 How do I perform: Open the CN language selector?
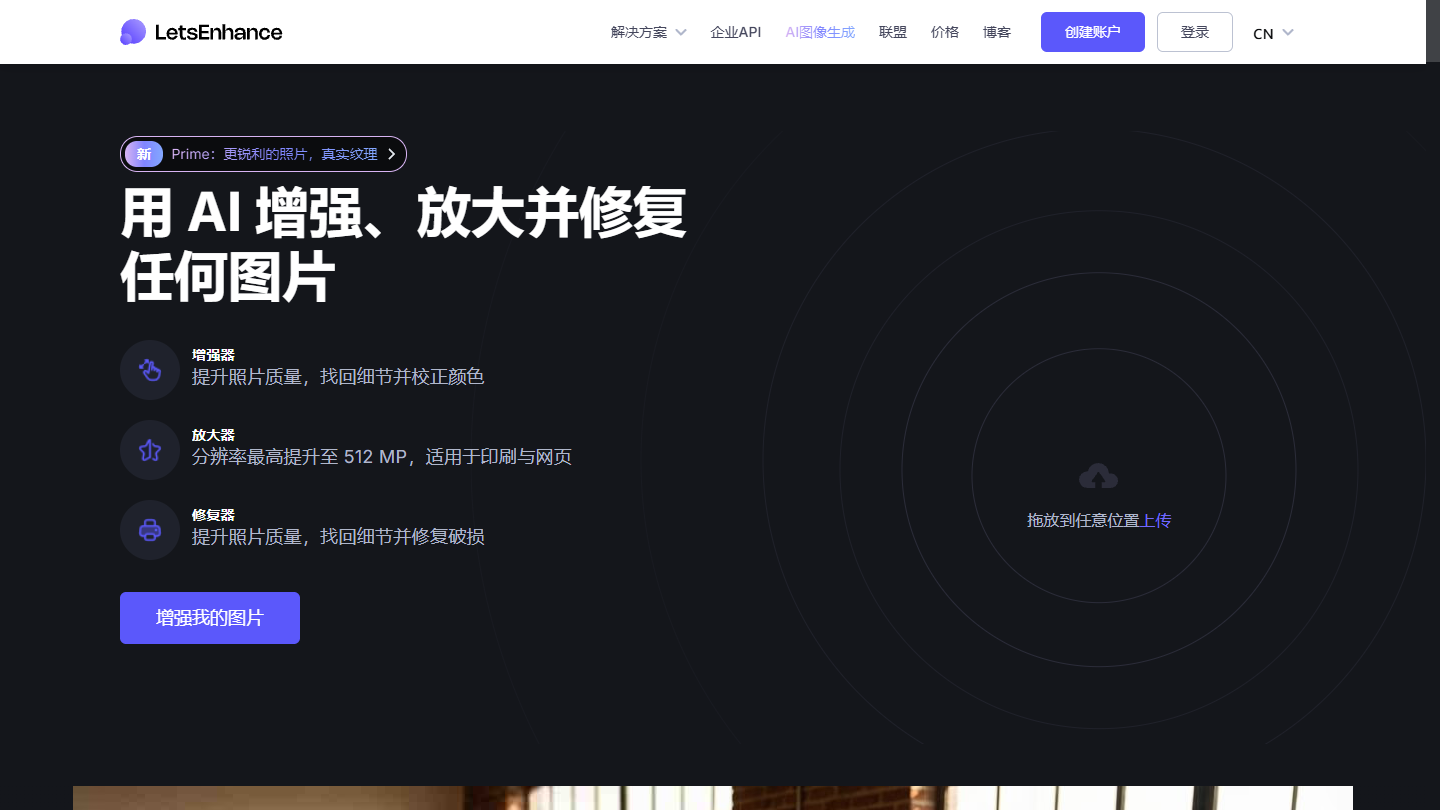tap(1273, 33)
